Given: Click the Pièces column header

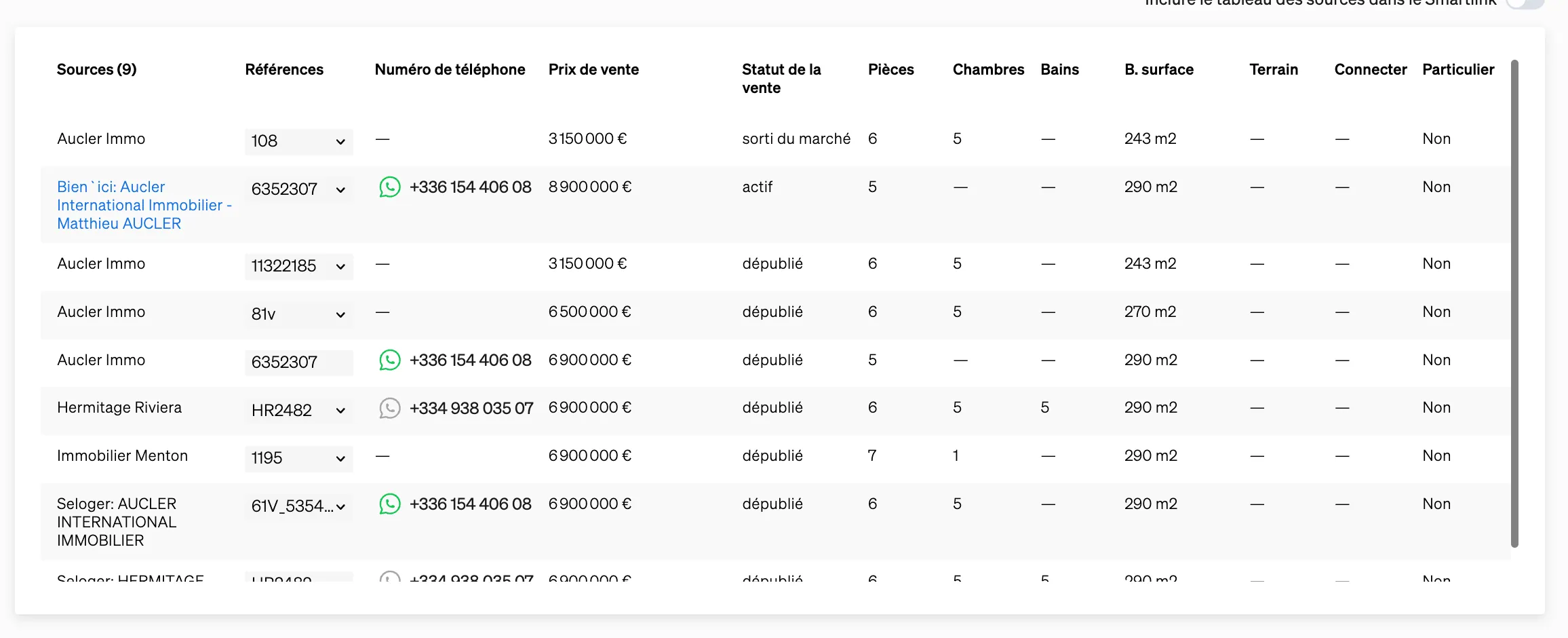Looking at the screenshot, I should (x=891, y=69).
